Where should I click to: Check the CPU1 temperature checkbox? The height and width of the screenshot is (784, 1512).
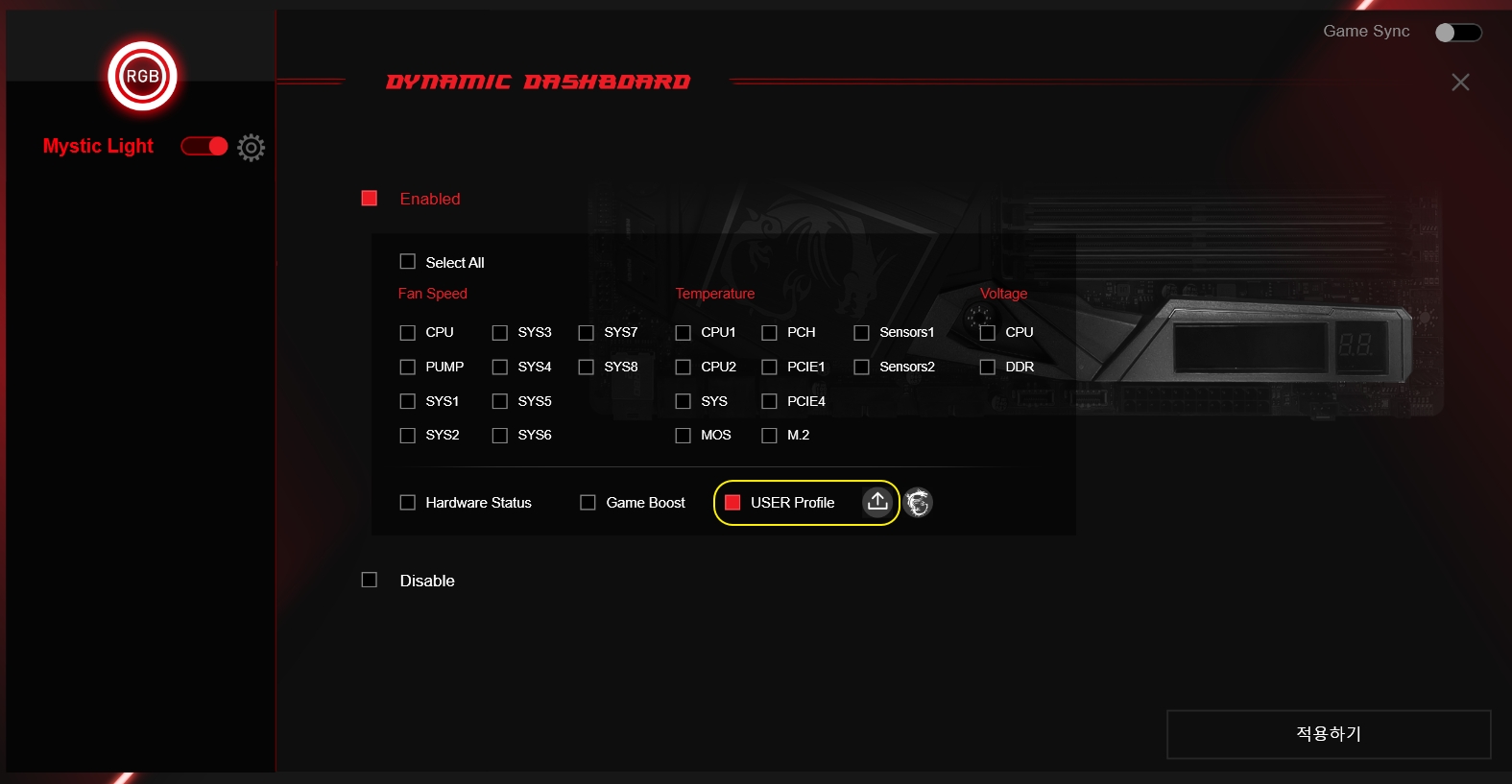[x=684, y=332]
